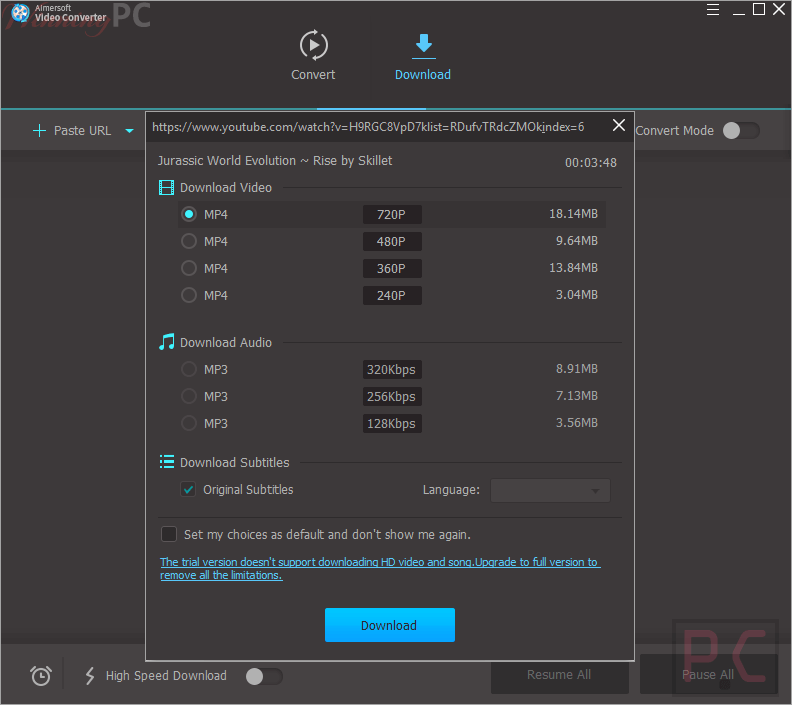792x705 pixels.
Task: Toggle the High Speed Download switch
Action: click(x=264, y=676)
